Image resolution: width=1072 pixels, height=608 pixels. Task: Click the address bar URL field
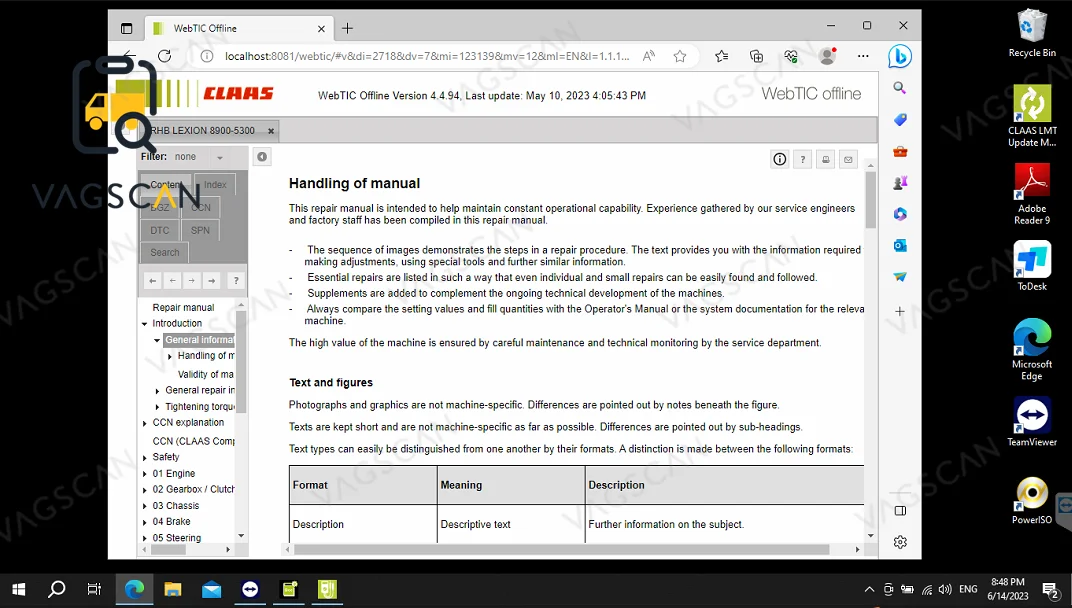pos(427,56)
